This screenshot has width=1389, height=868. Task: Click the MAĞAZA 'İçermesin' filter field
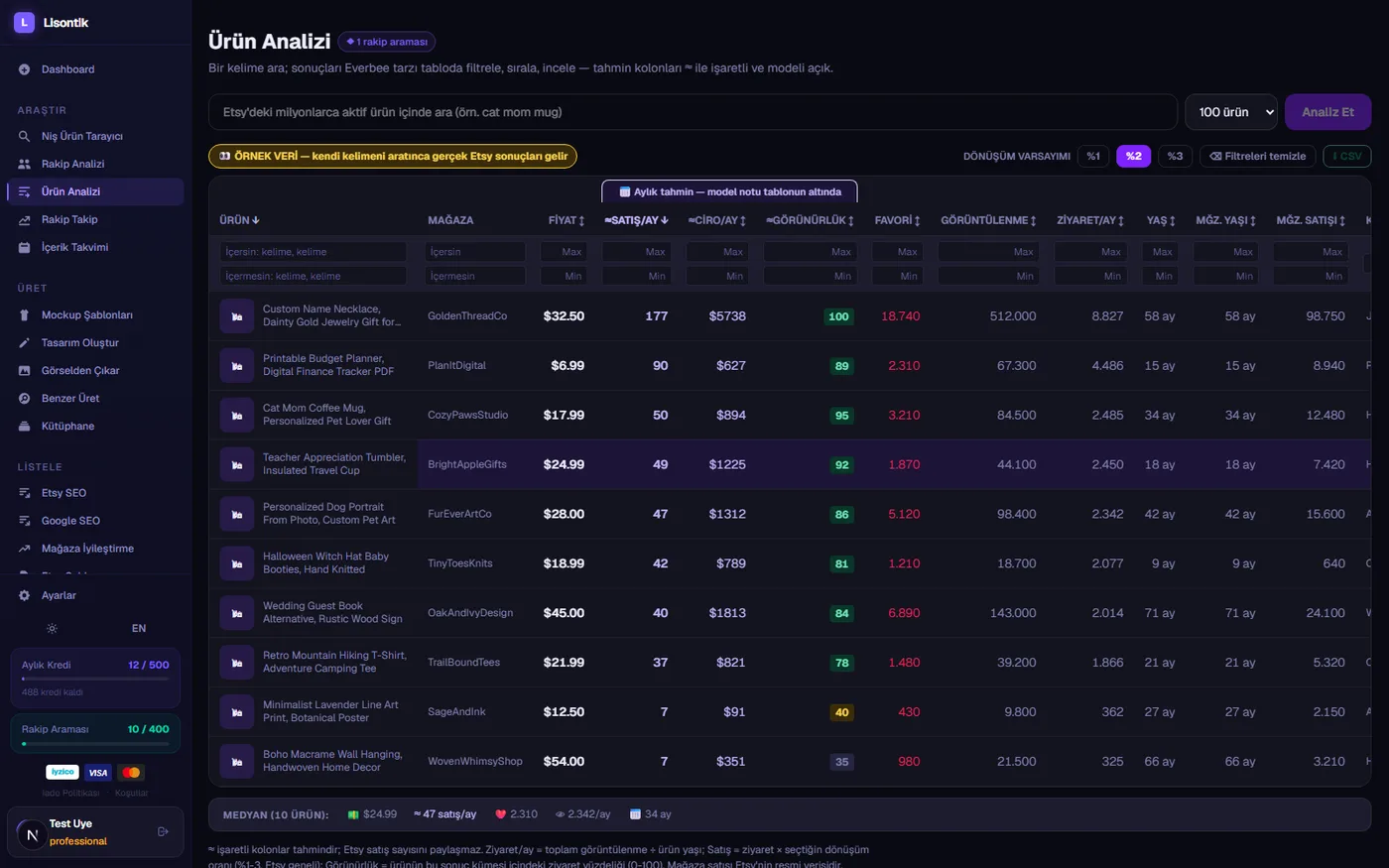475,276
